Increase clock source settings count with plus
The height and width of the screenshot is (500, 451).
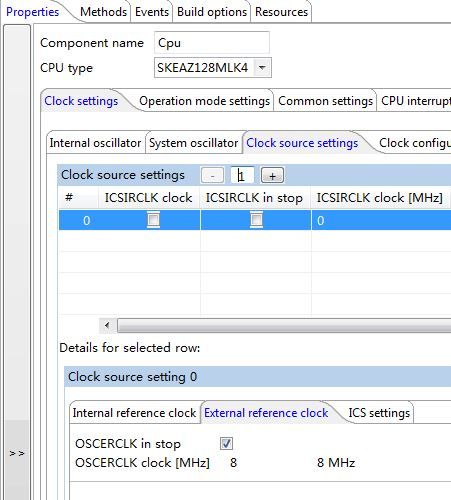(272, 175)
